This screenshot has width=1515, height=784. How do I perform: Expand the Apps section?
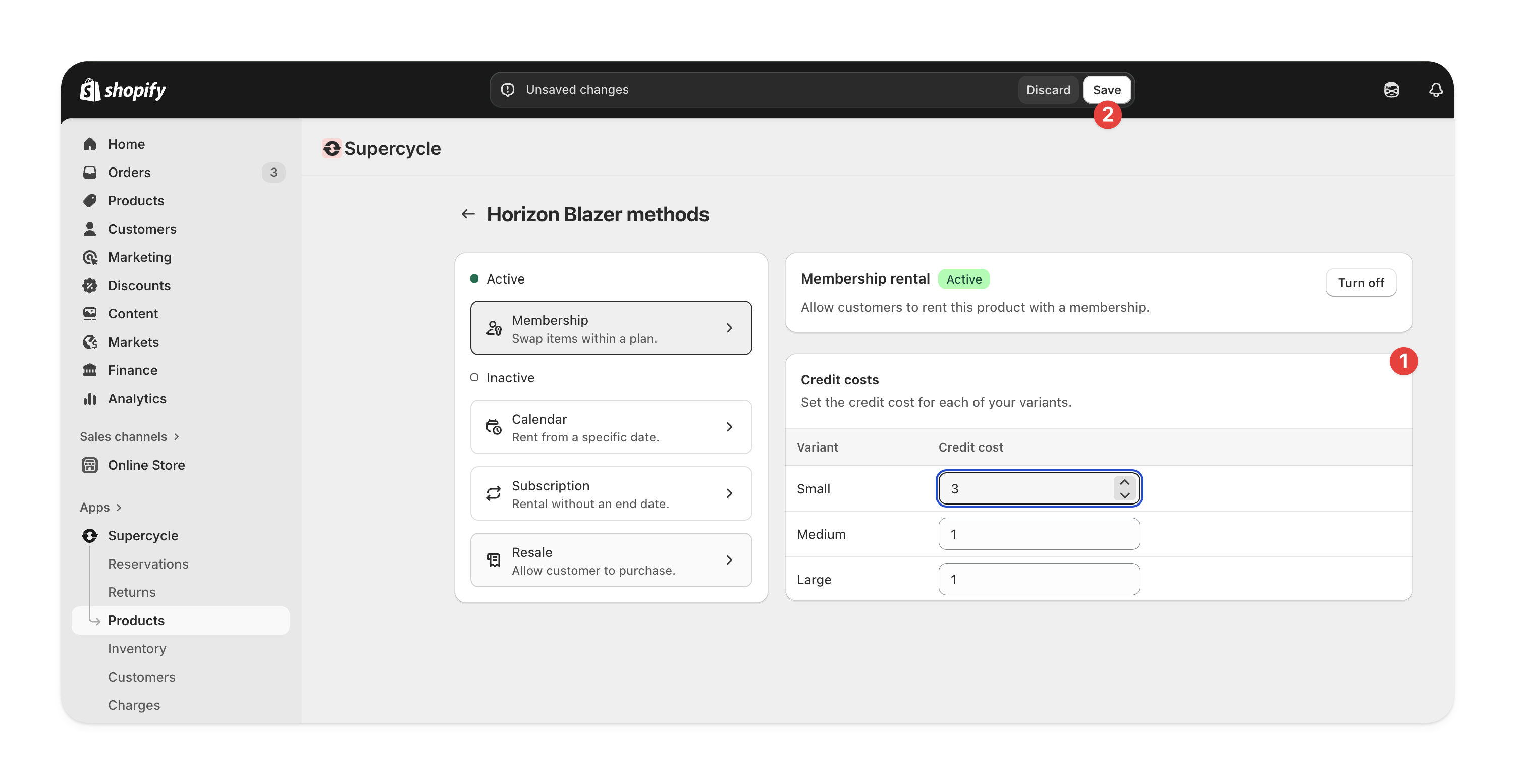100,507
